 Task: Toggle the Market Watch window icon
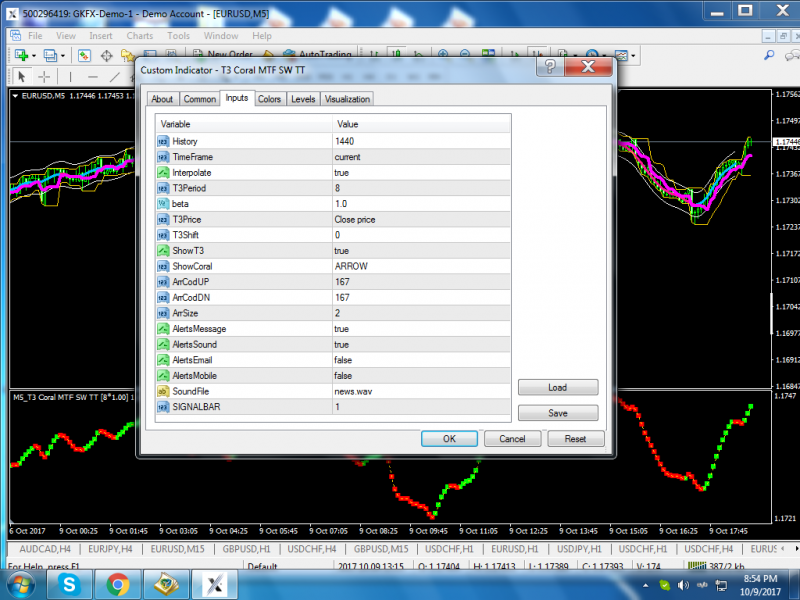pos(84,55)
